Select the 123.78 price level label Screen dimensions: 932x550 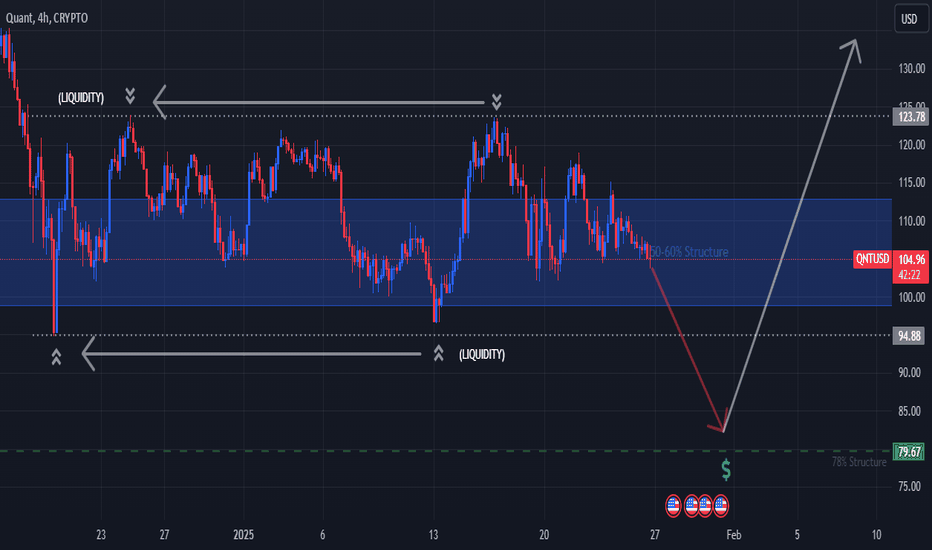(x=909, y=117)
